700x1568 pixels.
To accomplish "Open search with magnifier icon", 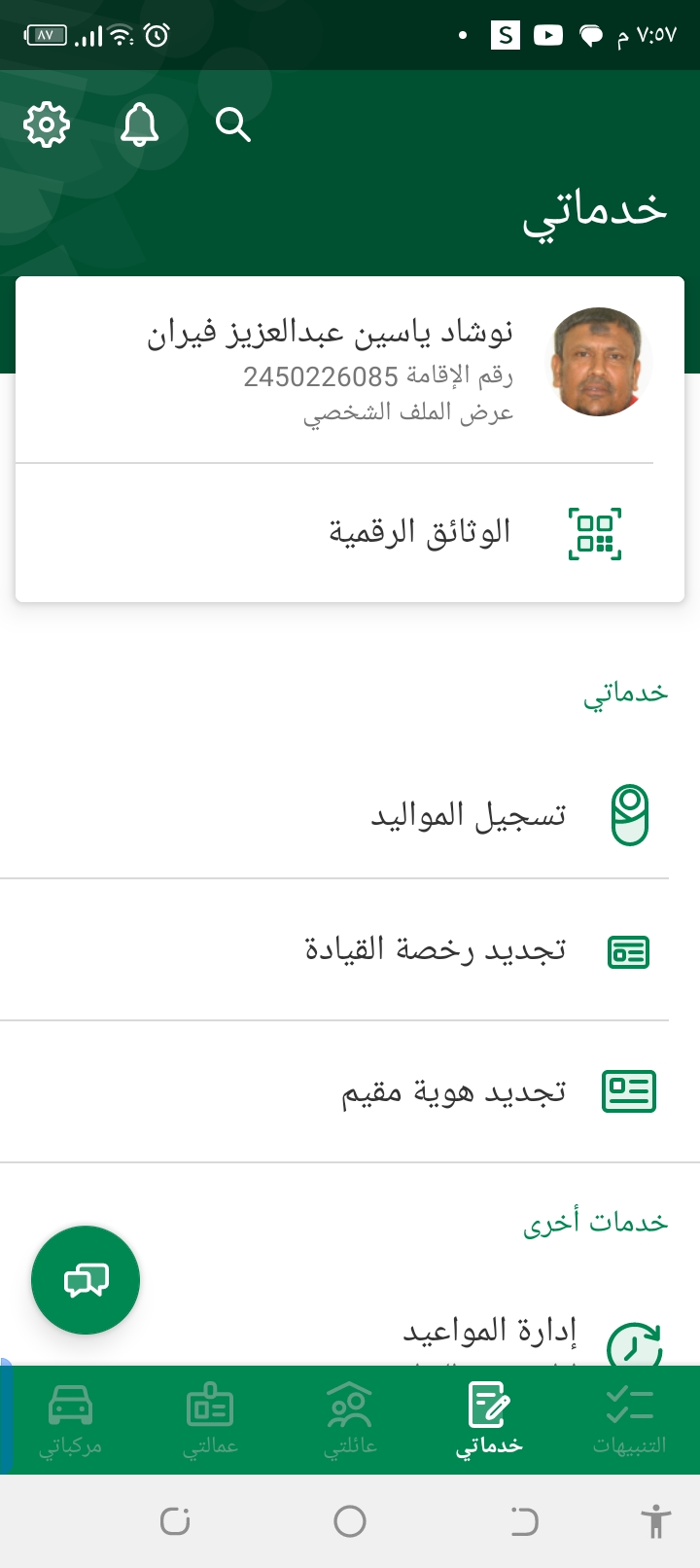I will [233, 125].
